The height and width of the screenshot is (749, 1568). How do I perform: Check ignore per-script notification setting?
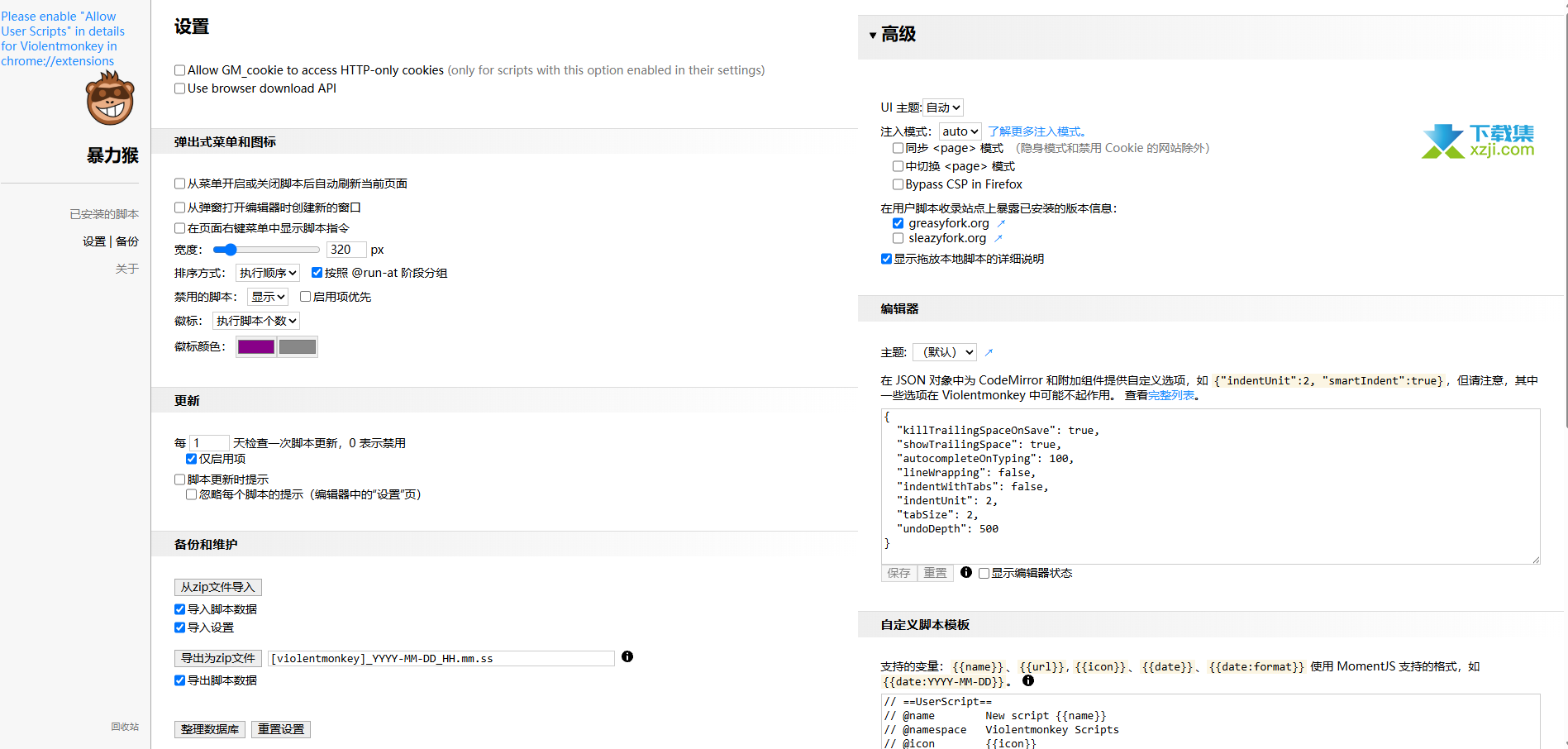[191, 494]
